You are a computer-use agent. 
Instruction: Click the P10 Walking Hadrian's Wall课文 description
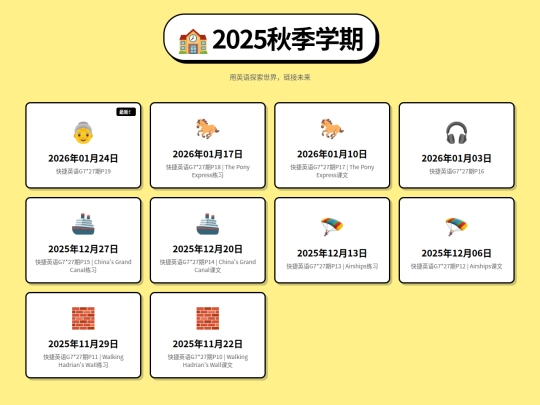tap(208, 361)
